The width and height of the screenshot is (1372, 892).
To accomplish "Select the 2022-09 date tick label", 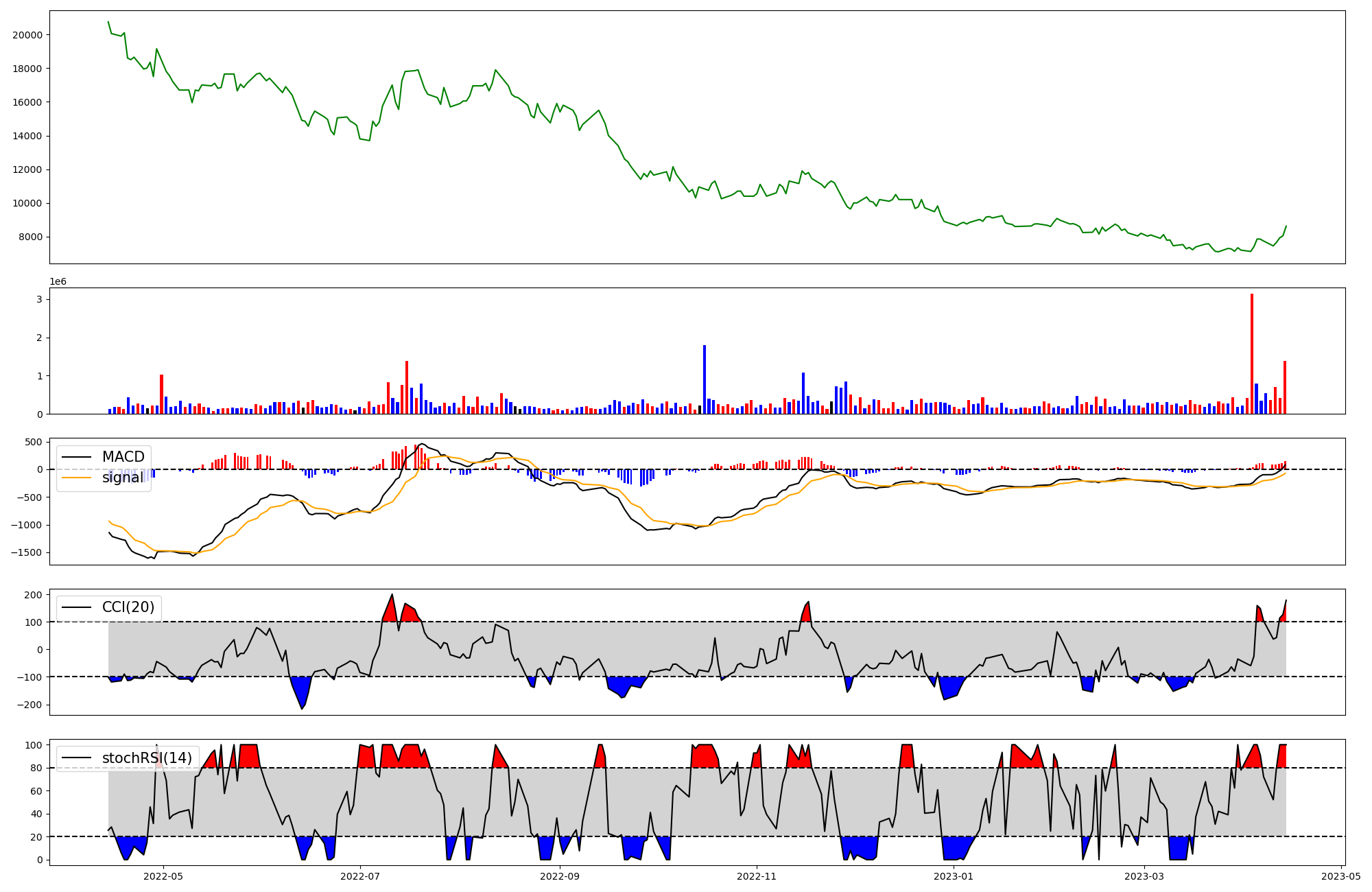I will coord(560,876).
